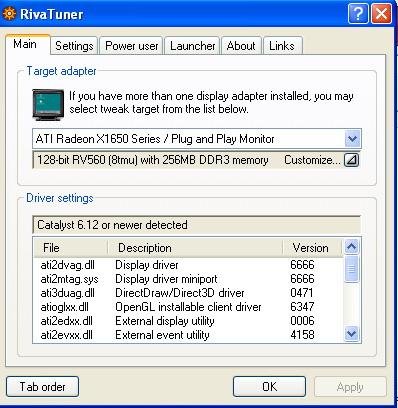The height and width of the screenshot is (408, 398).
Task: Close the RivaTuner window
Action: click(381, 13)
